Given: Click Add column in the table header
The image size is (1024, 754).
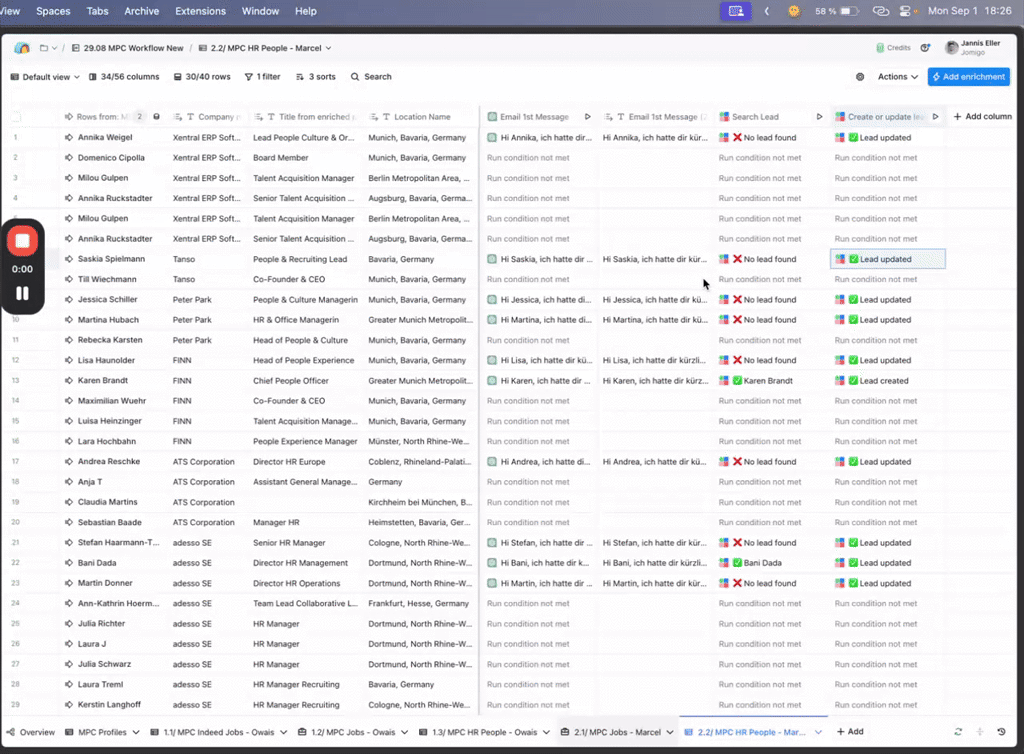Looking at the screenshot, I should click(982, 117).
